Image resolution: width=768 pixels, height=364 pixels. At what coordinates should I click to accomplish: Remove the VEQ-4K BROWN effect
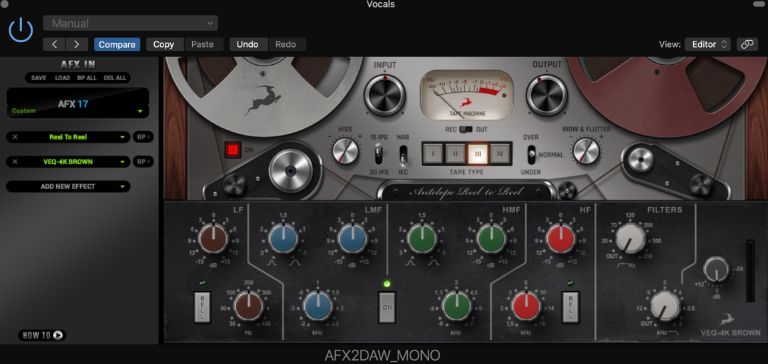(x=15, y=162)
